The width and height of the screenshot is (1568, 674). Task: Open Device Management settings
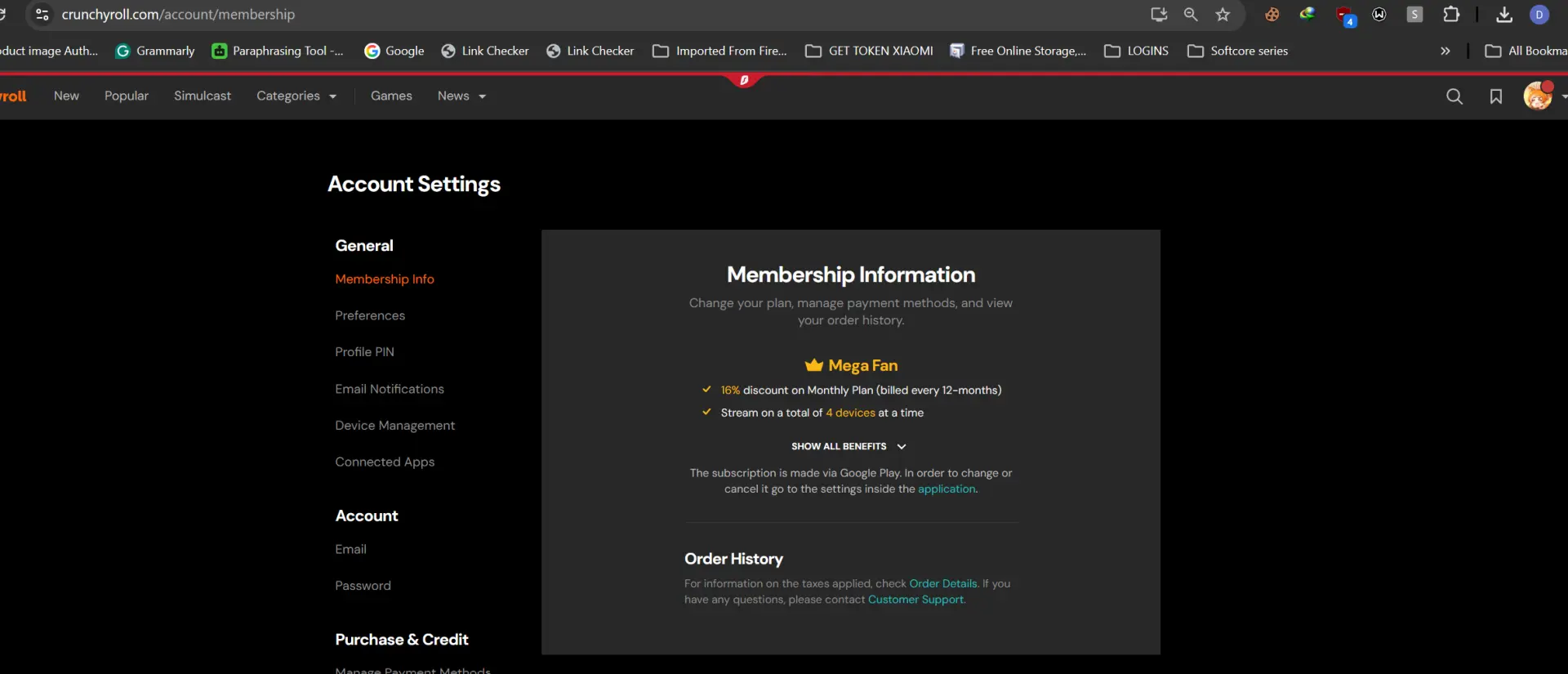(x=394, y=426)
